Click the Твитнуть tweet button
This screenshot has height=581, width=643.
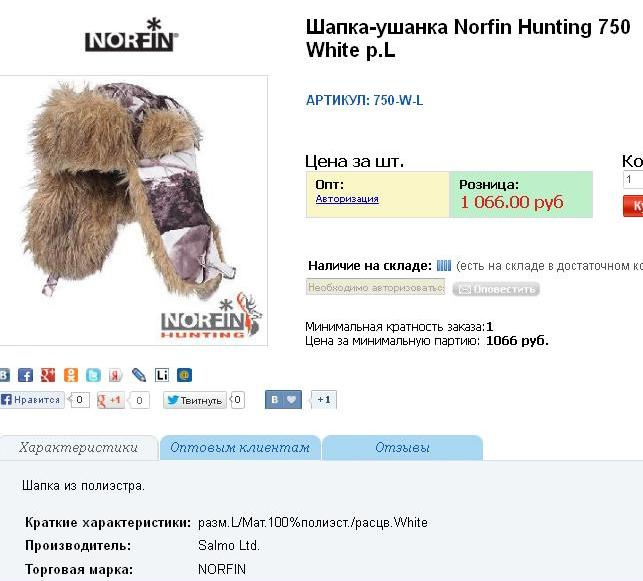[x=195, y=400]
